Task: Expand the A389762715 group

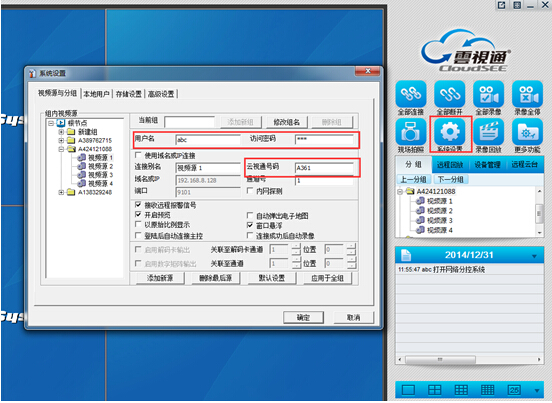Action: [61, 140]
